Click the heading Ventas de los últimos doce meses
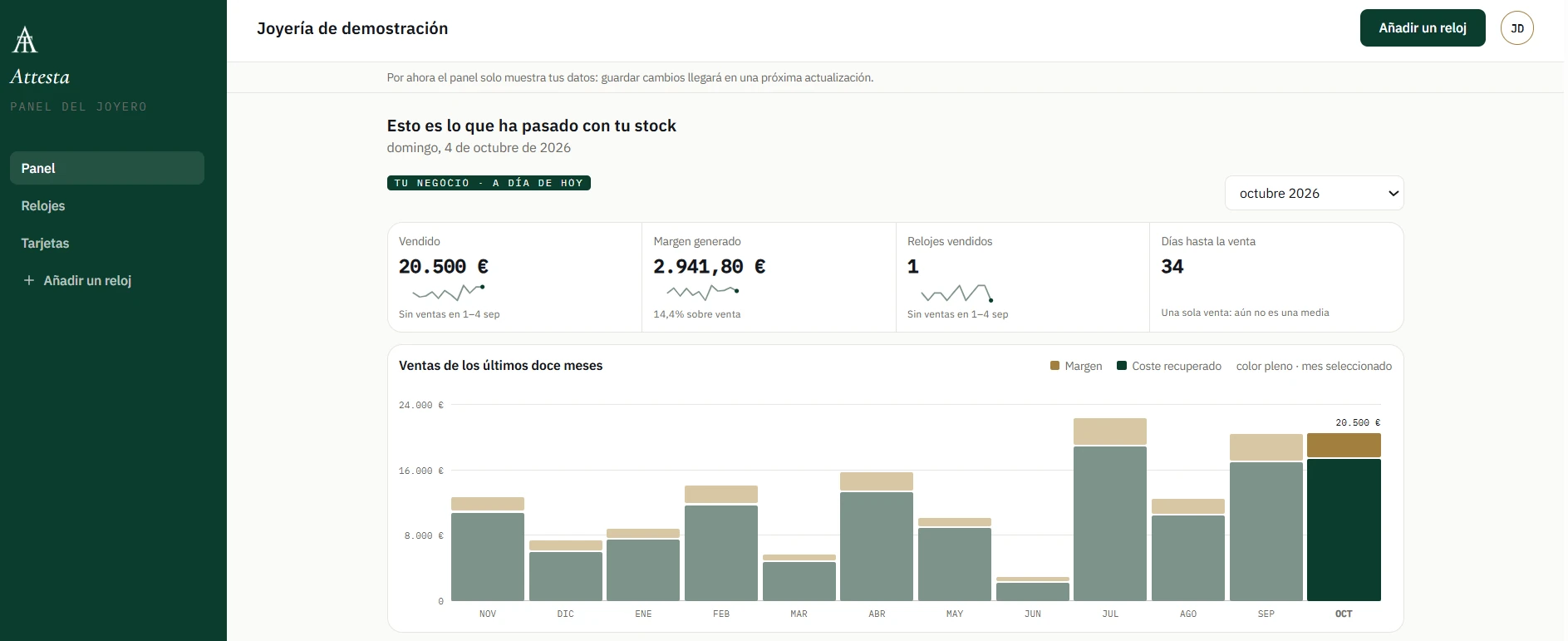 point(501,365)
